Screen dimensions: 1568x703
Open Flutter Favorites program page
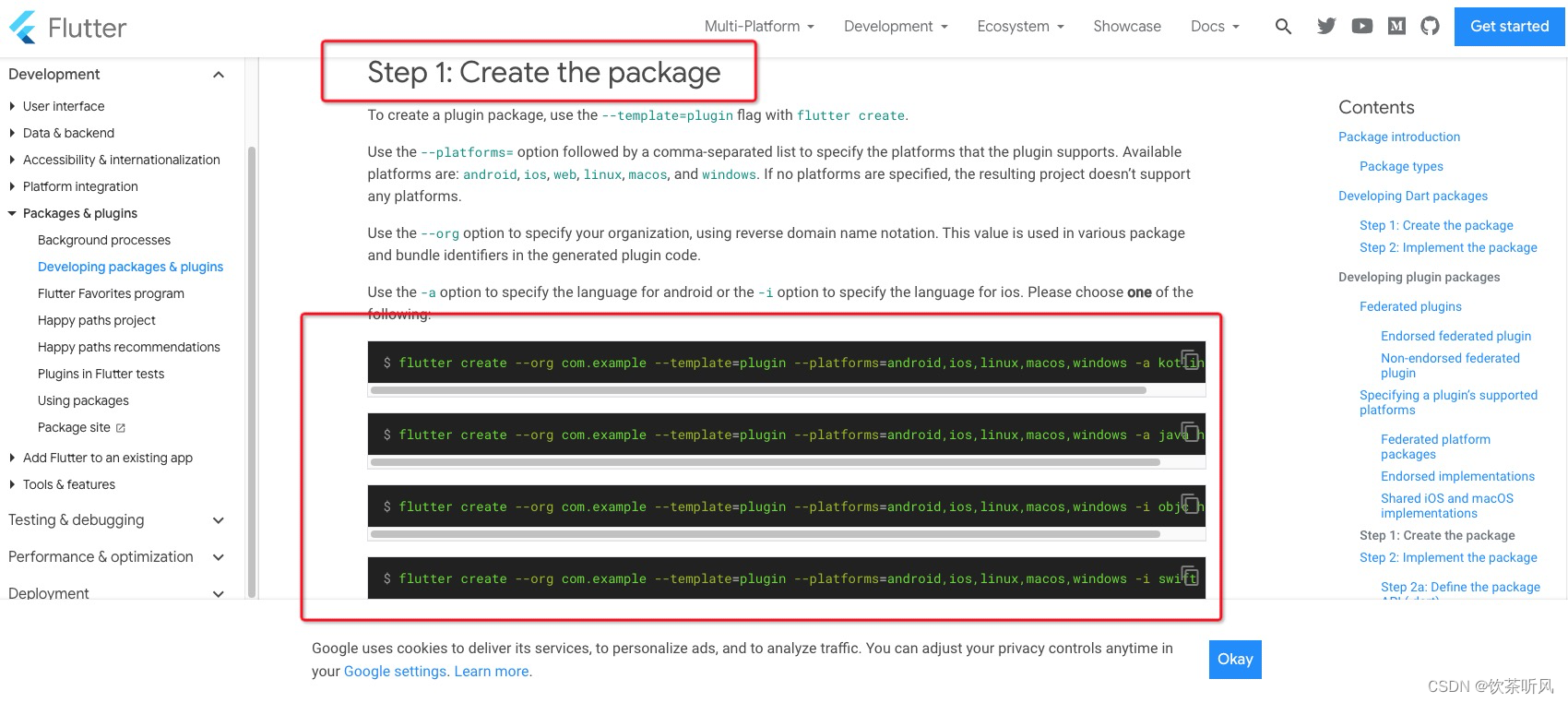[111, 293]
